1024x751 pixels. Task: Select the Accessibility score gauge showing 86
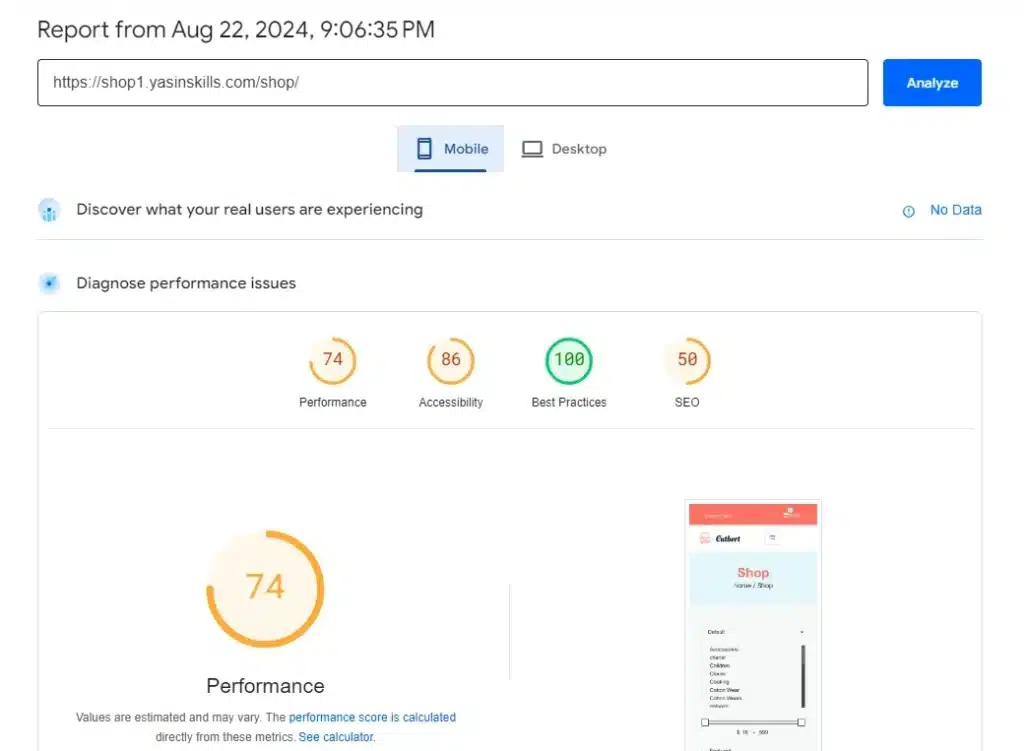(450, 360)
